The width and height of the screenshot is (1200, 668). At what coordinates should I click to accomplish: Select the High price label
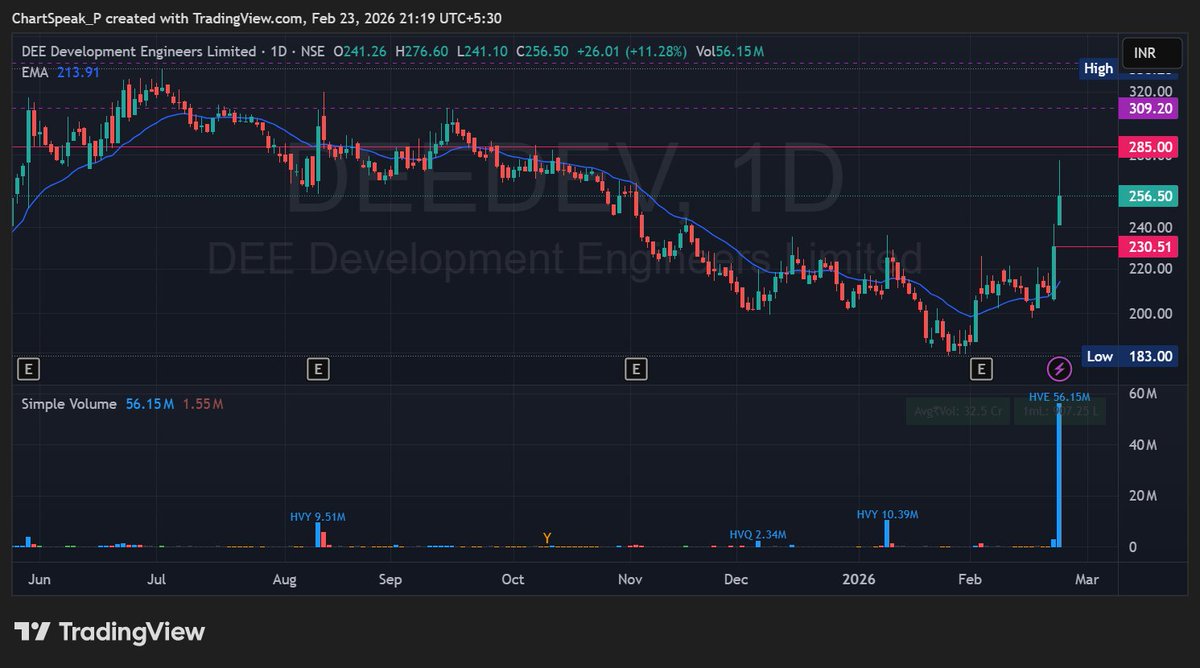tap(1098, 69)
